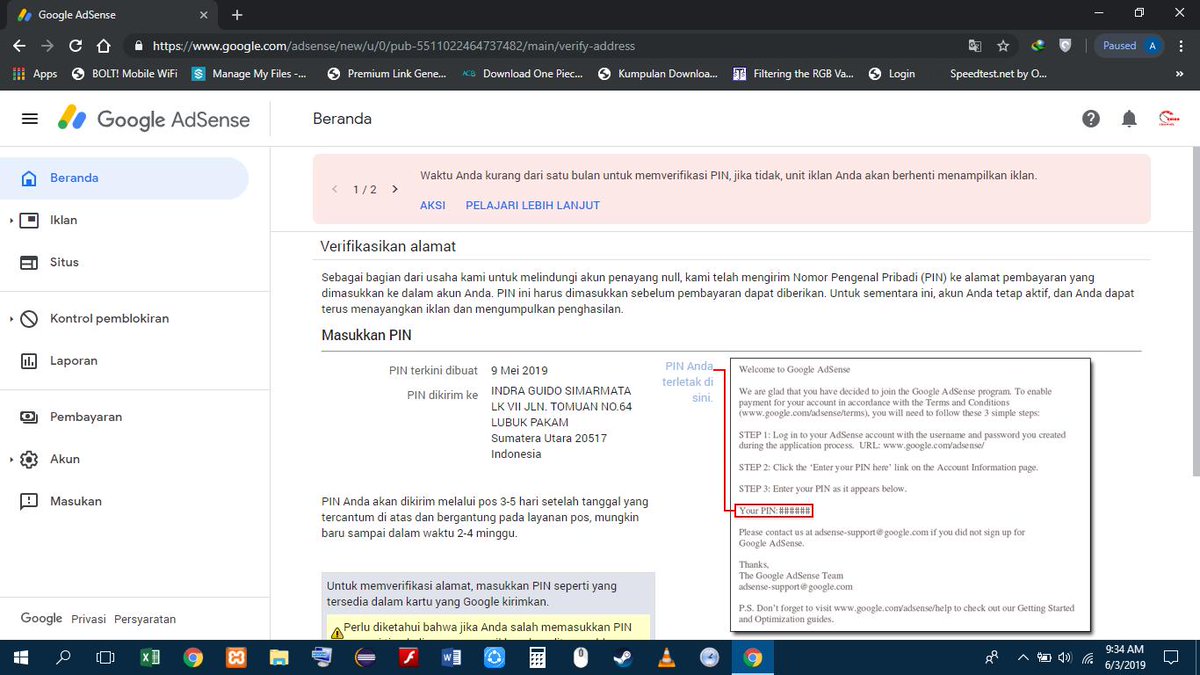Image resolution: width=1200 pixels, height=675 pixels.
Task: Open the Privasi footer link
Action: click(88, 619)
